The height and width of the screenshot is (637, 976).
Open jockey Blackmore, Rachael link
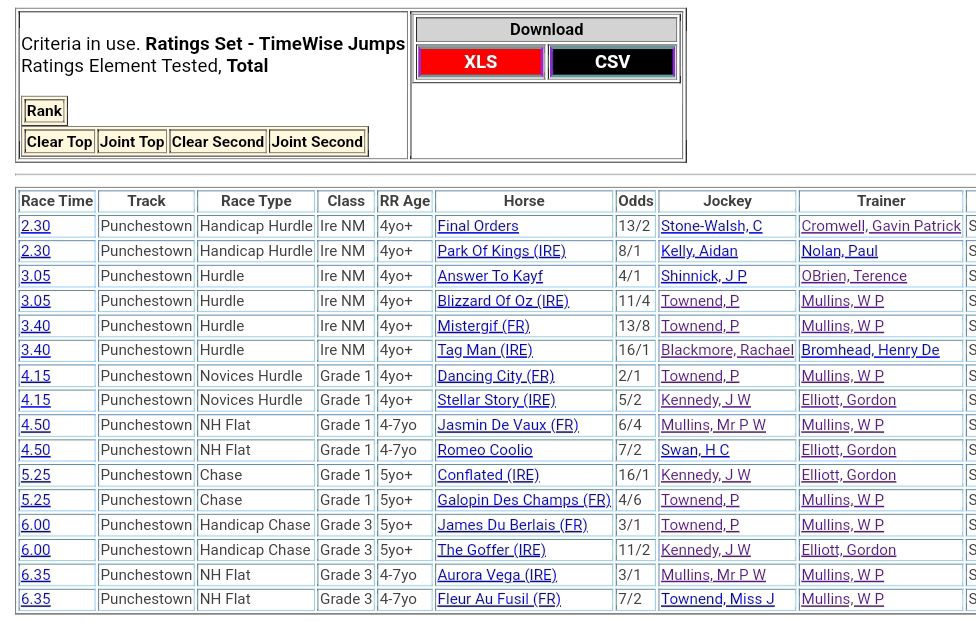(727, 350)
